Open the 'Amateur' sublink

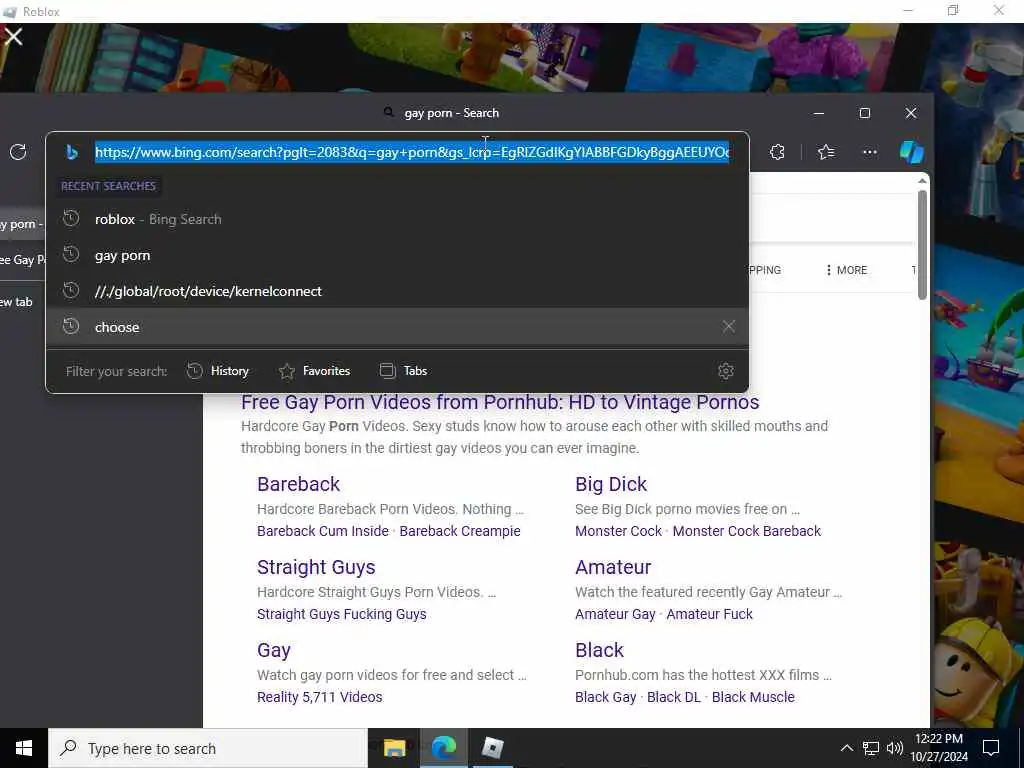tap(613, 567)
